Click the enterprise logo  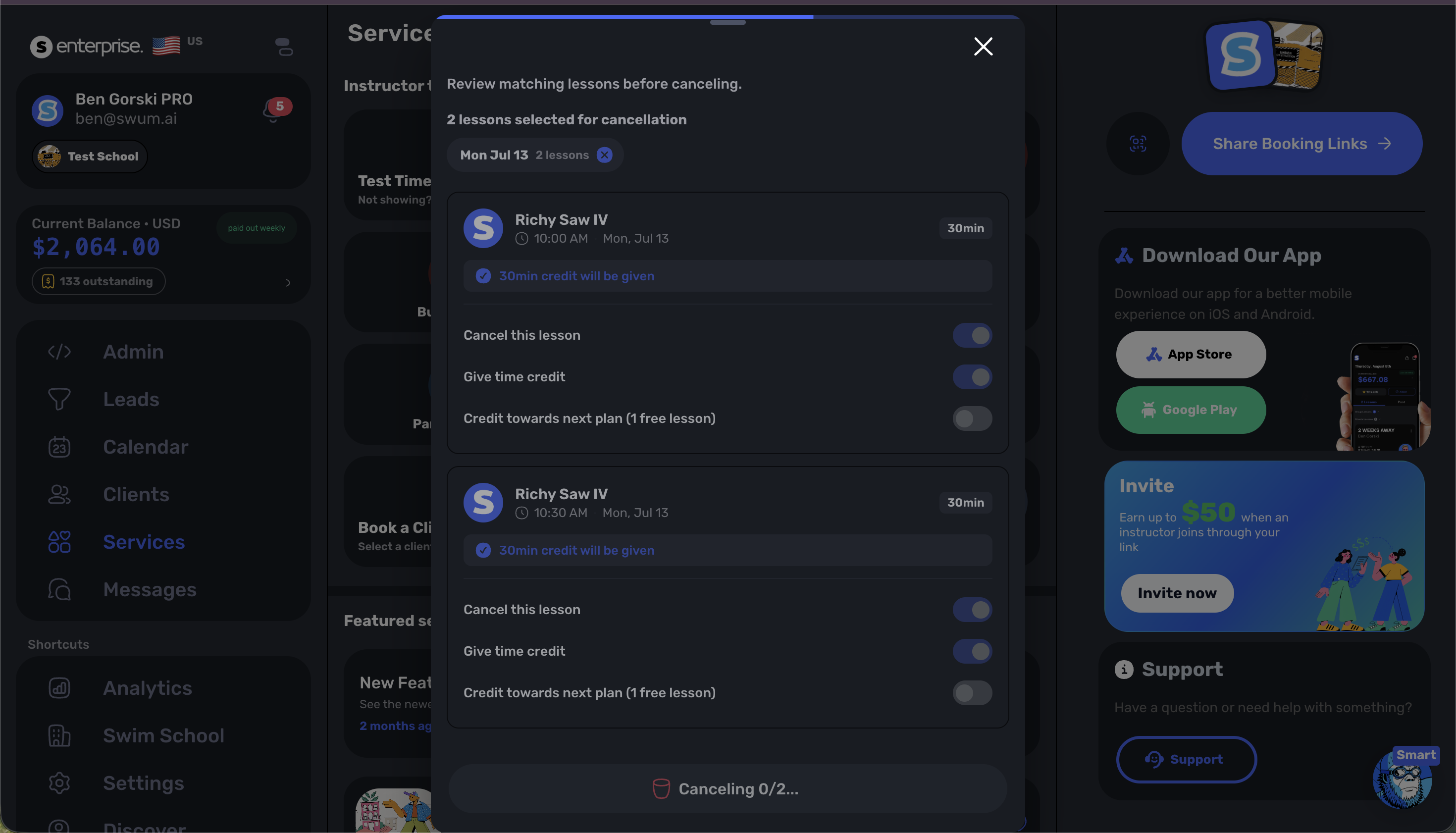[x=86, y=47]
